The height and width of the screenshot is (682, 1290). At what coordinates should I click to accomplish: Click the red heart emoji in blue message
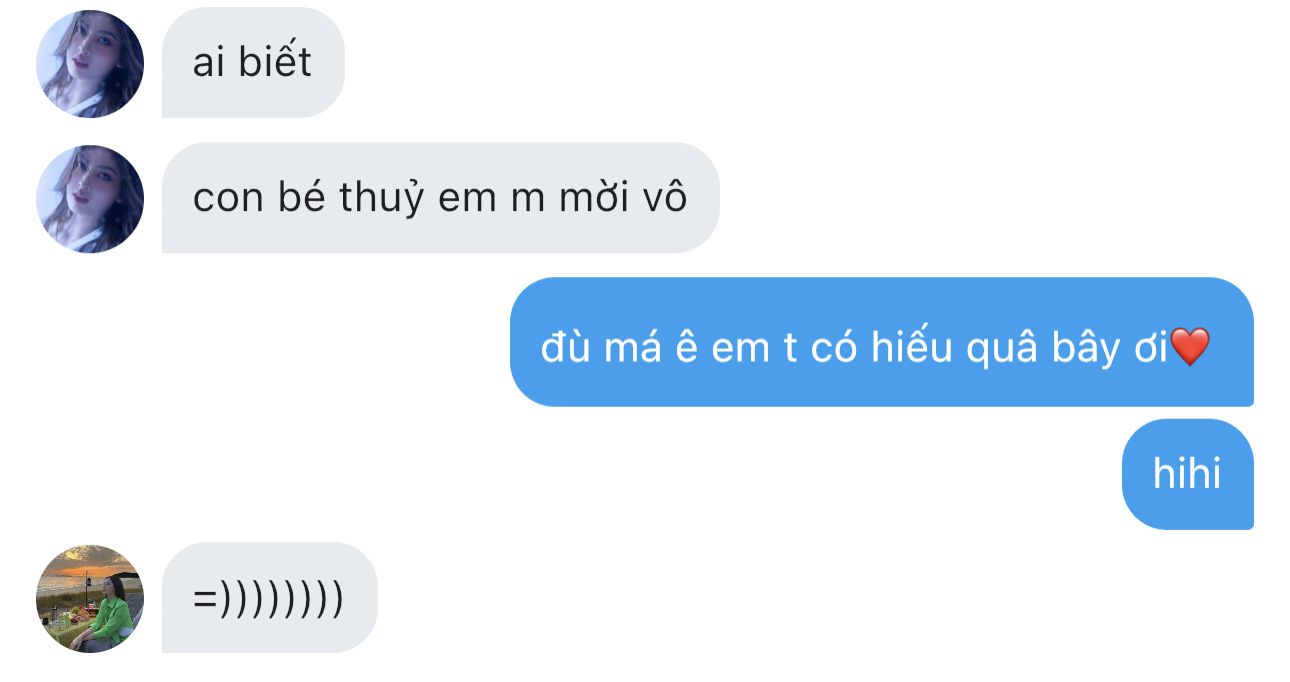[x=1190, y=346]
